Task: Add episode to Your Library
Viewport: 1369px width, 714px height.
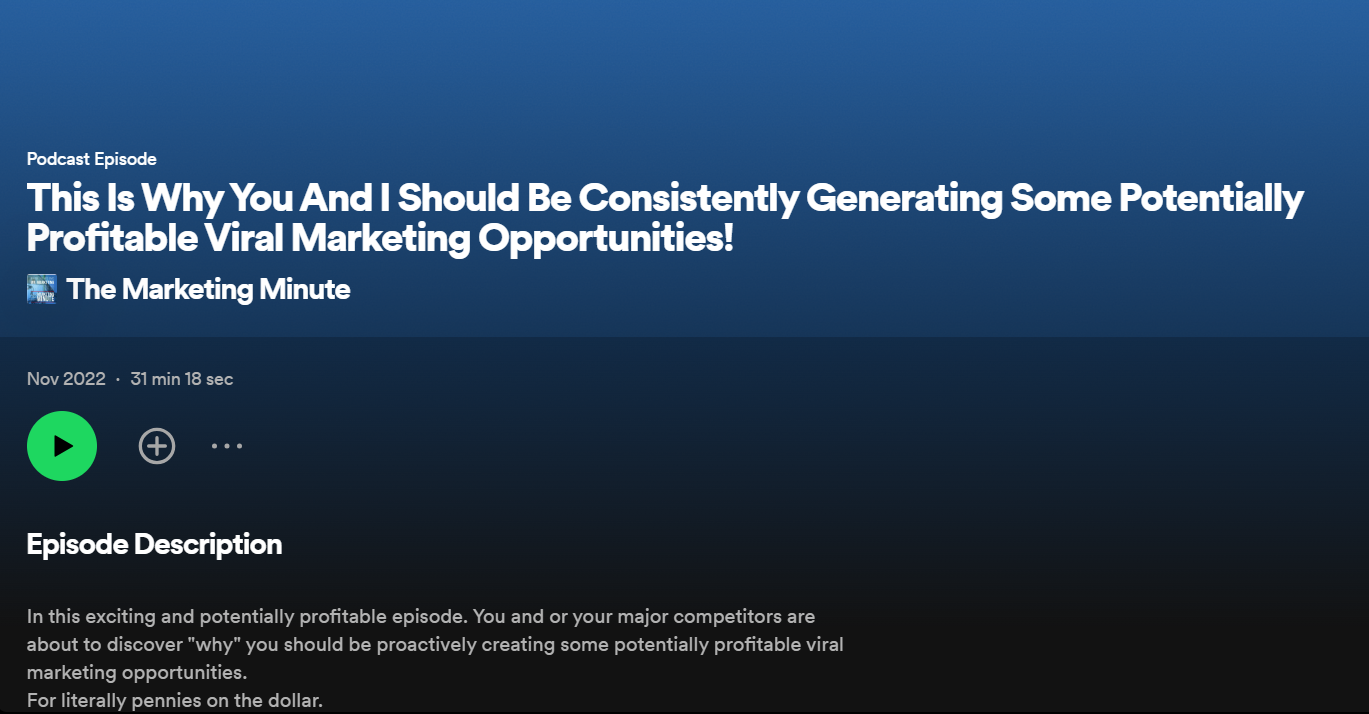Action: pyautogui.click(x=157, y=446)
